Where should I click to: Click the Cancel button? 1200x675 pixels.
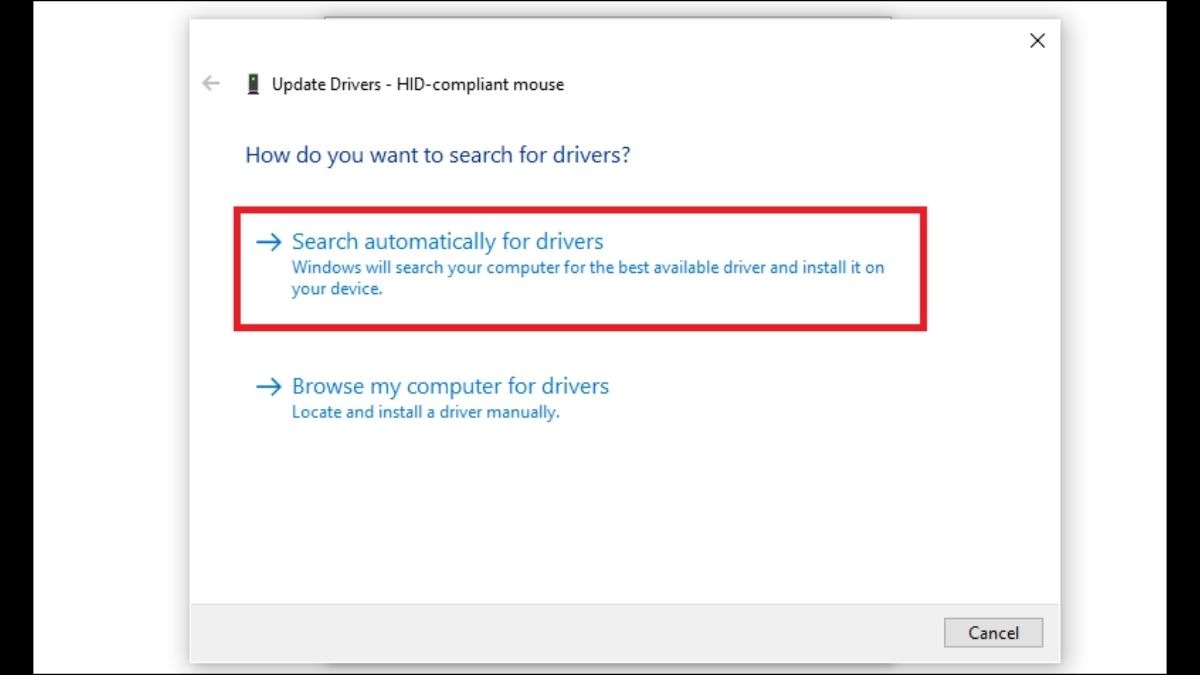[993, 633]
